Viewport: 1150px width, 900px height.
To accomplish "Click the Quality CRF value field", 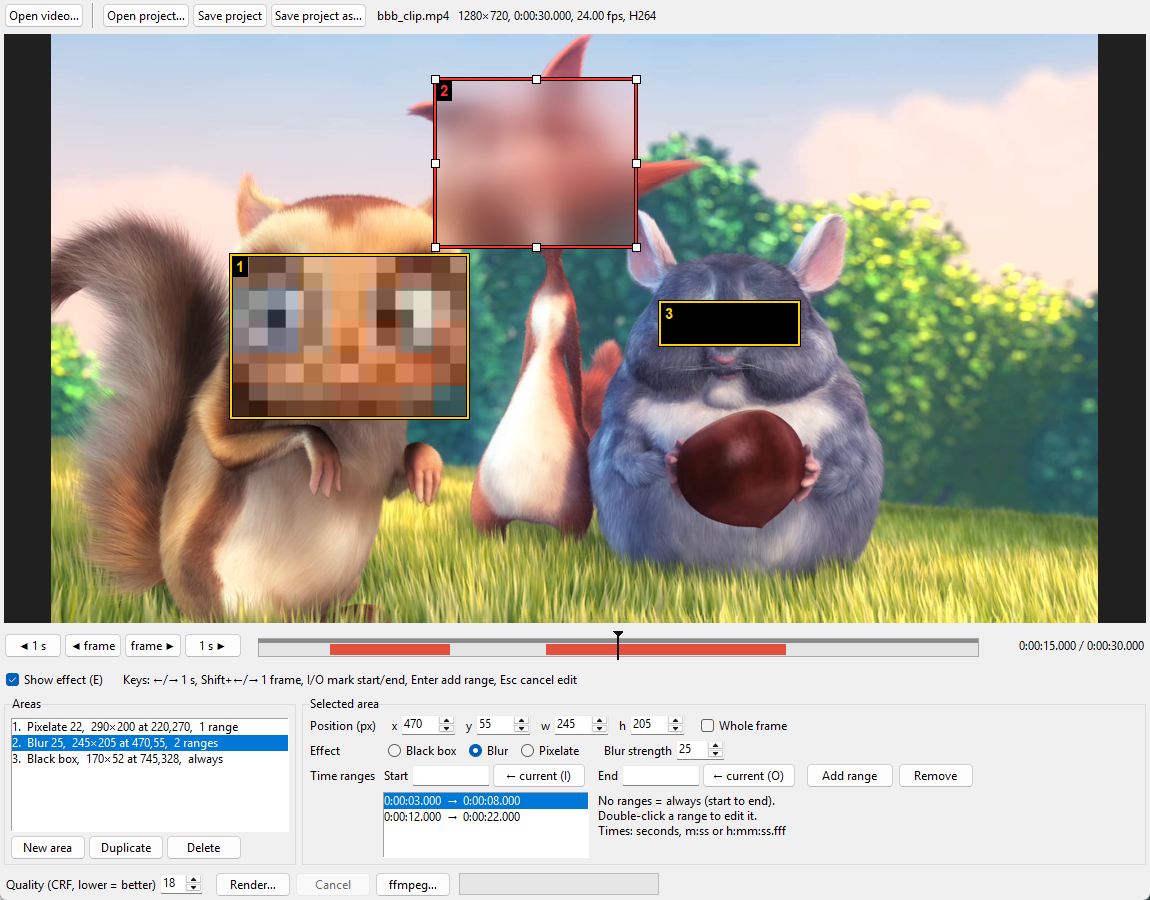I will point(173,883).
